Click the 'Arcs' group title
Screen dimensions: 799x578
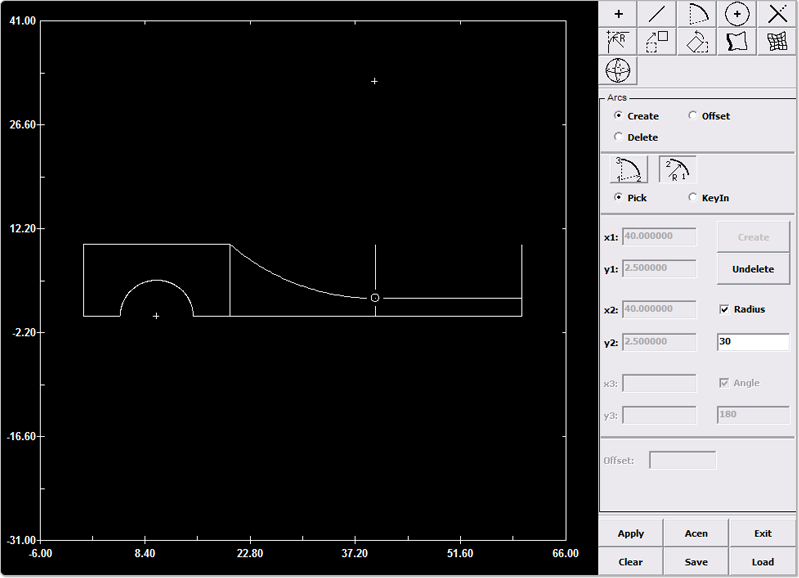[x=617, y=97]
